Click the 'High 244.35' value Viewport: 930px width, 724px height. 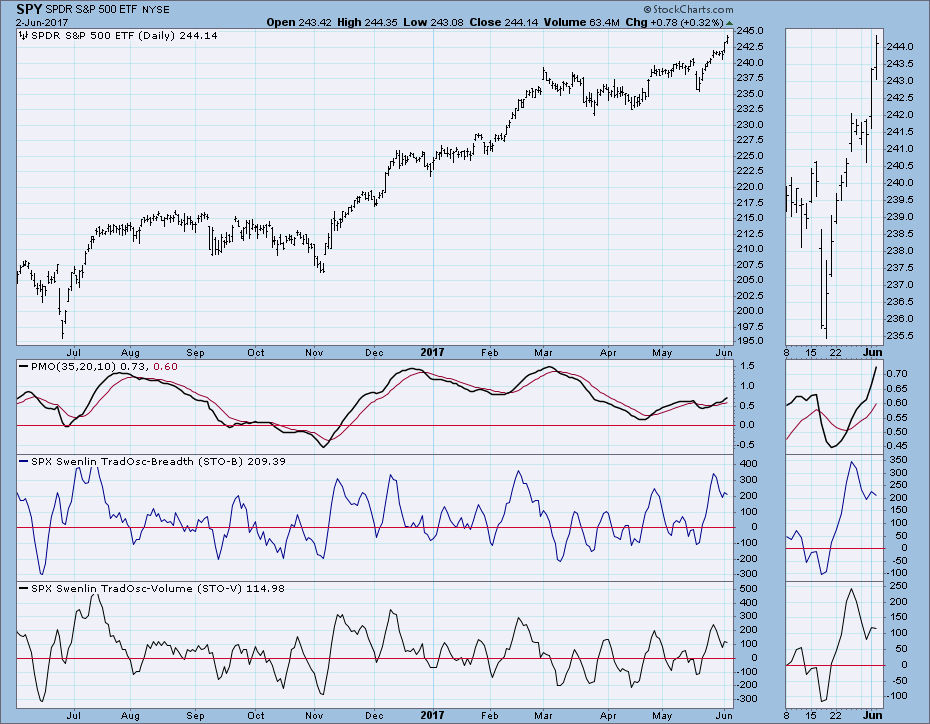367,23
